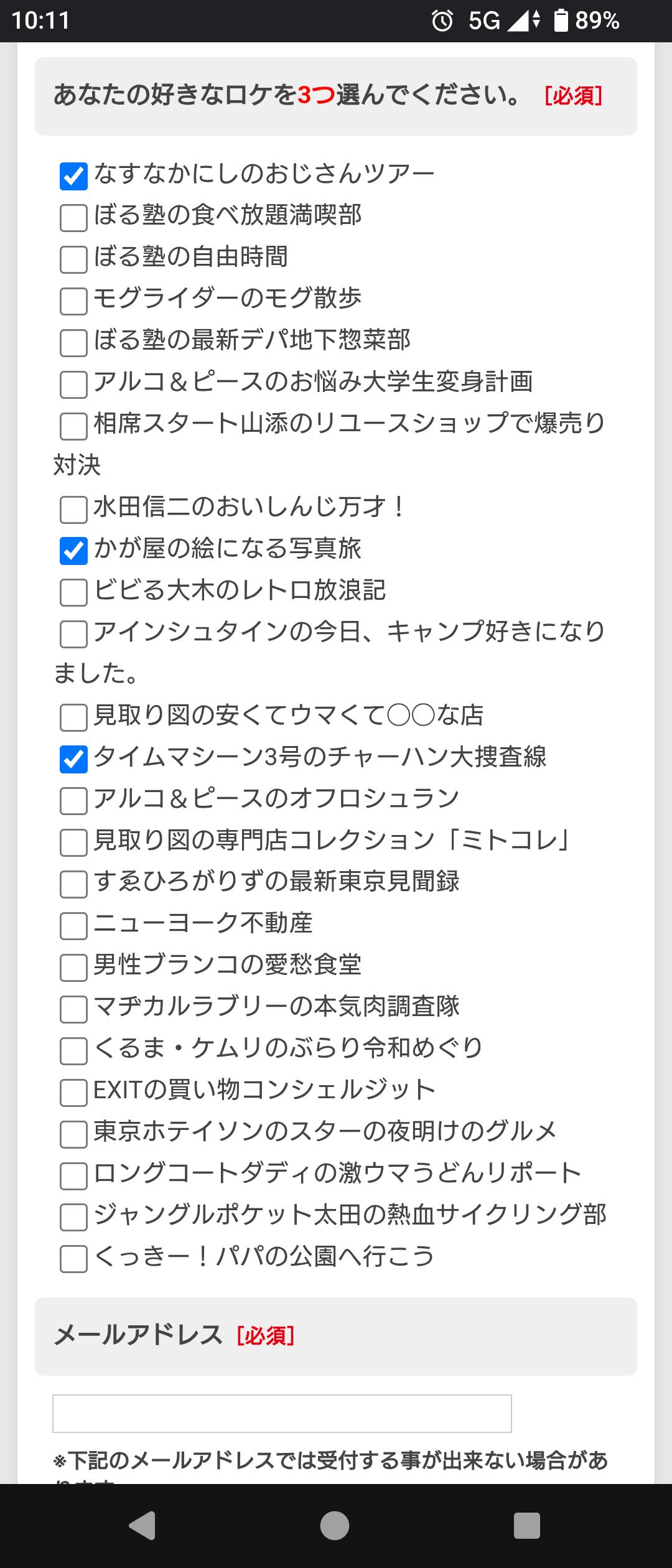
Task: Check くっきー！パパの公園へ行こう option
Action: click(73, 1259)
